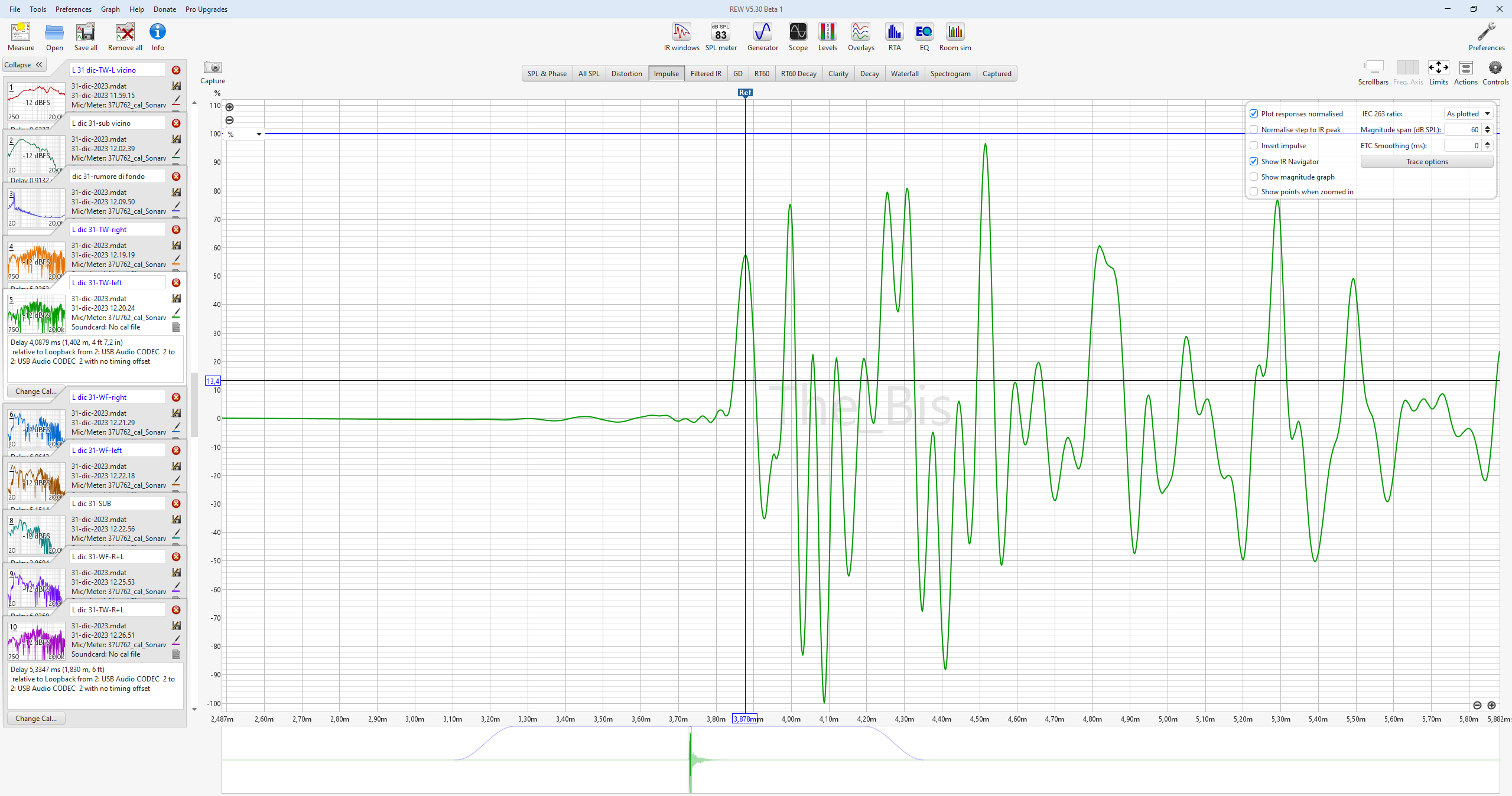Open the Graph menu
Image resolution: width=1512 pixels, height=796 pixels.
pos(110,9)
